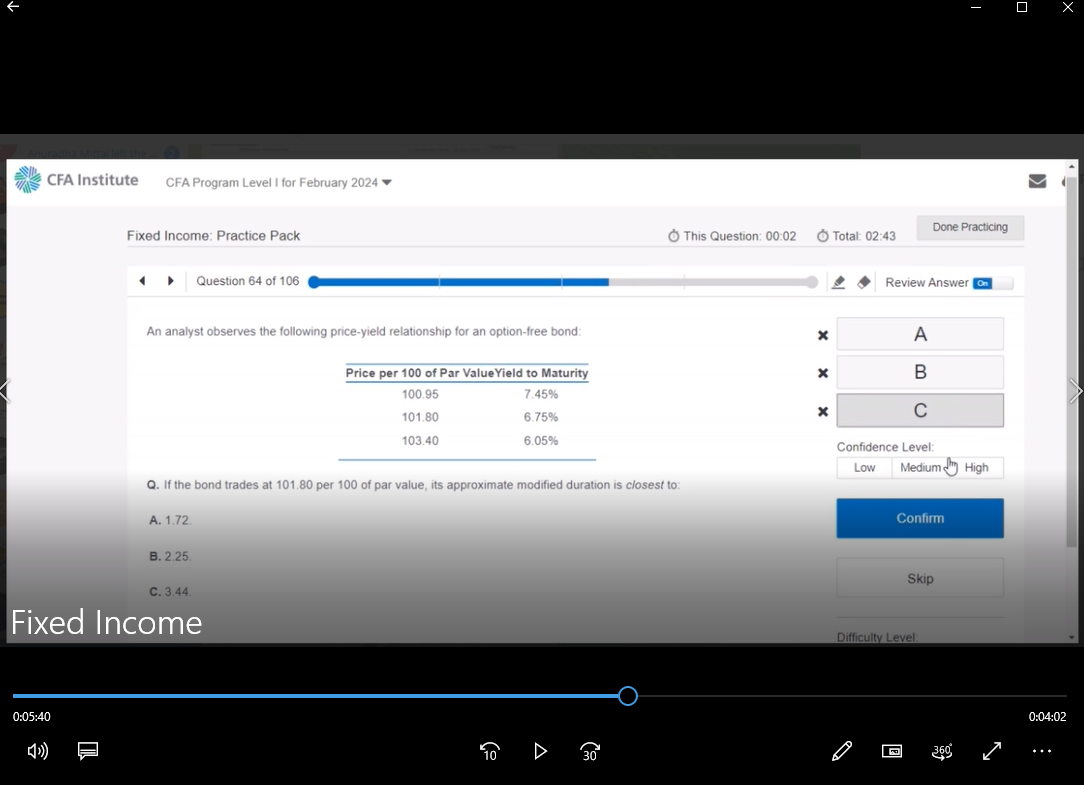Select High confidence level

[x=976, y=468]
